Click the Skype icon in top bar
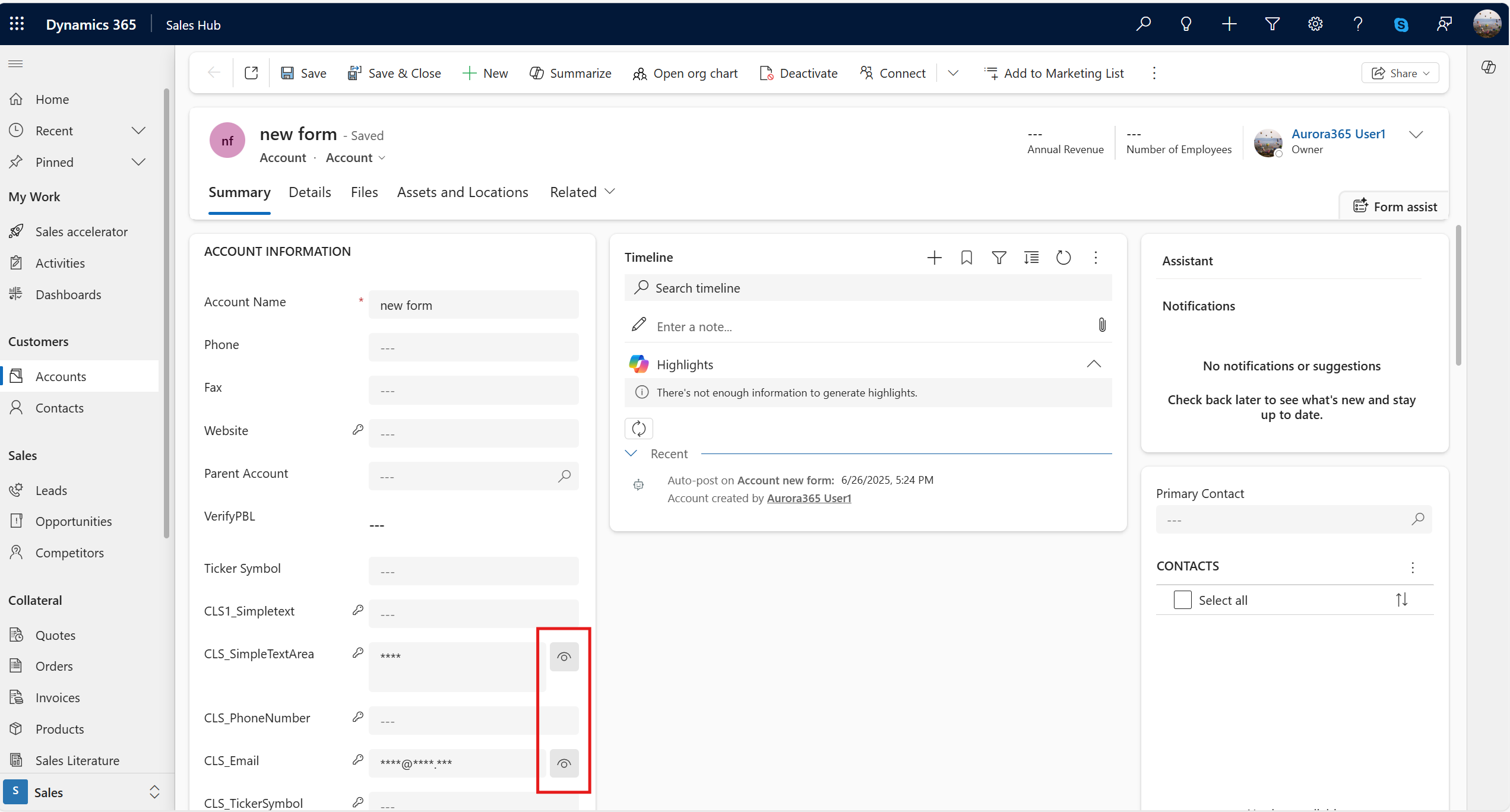Viewport: 1510px width, 812px height. pos(1401,24)
